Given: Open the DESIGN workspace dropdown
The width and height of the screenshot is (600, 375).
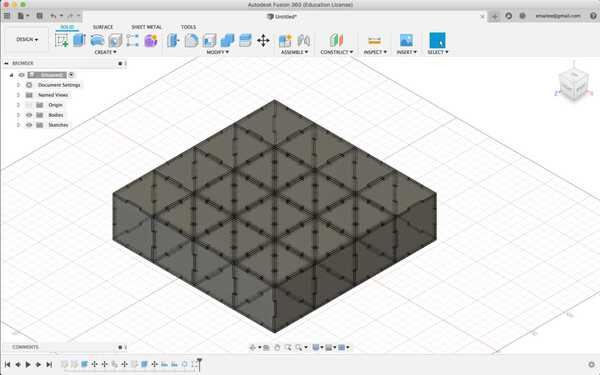Looking at the screenshot, I should click(x=27, y=39).
